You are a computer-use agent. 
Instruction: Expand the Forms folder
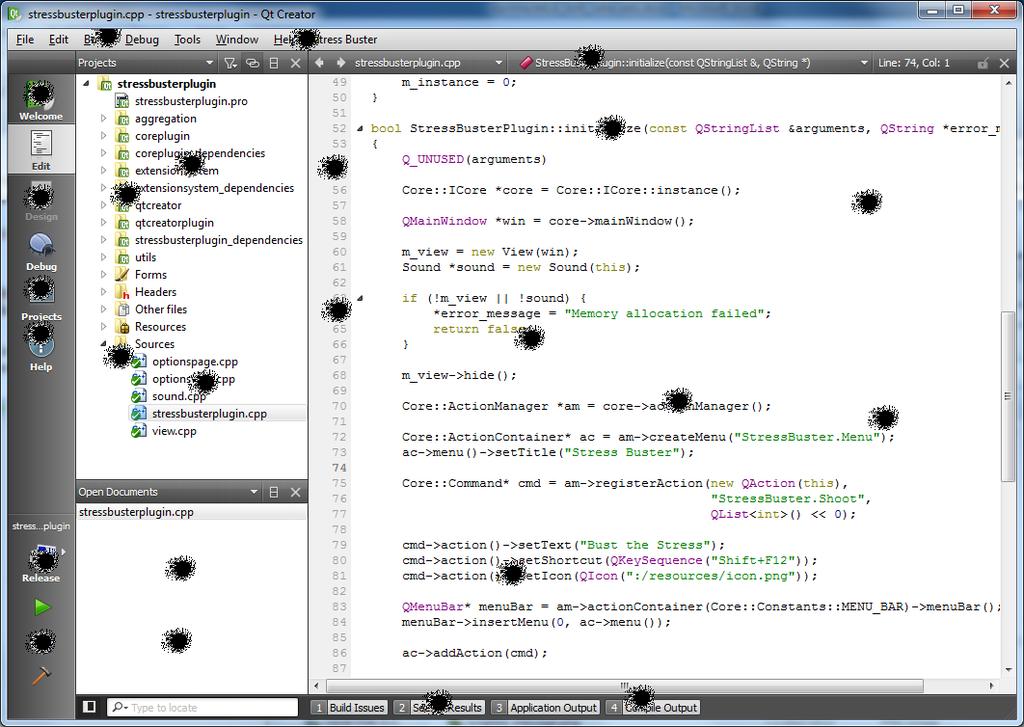103,274
